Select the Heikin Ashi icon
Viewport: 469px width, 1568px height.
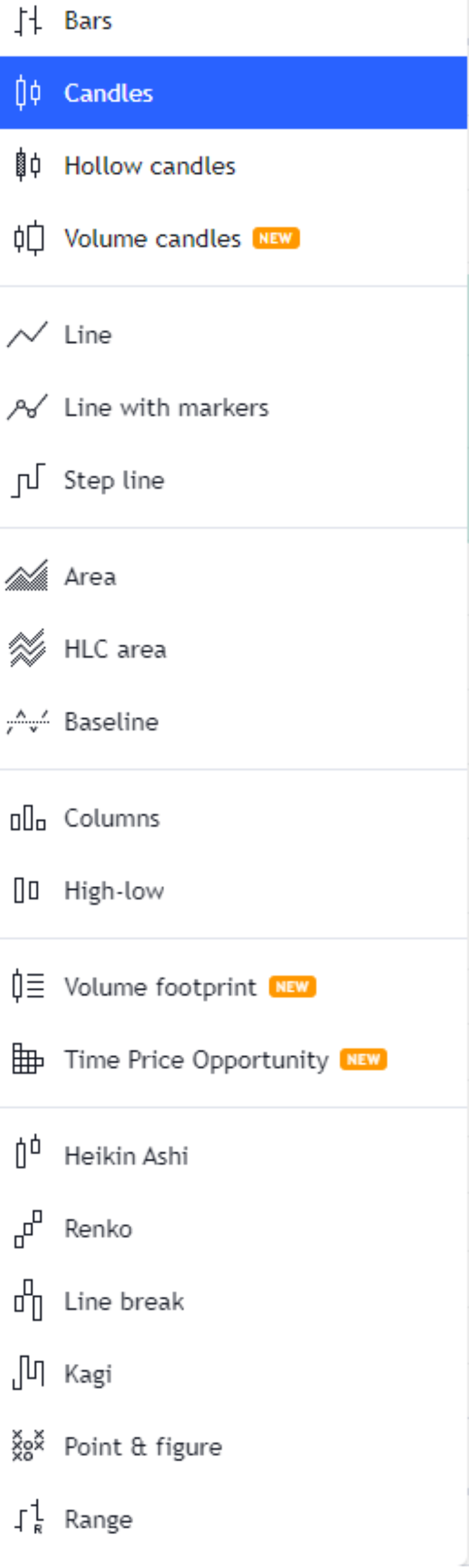[x=28, y=1155]
